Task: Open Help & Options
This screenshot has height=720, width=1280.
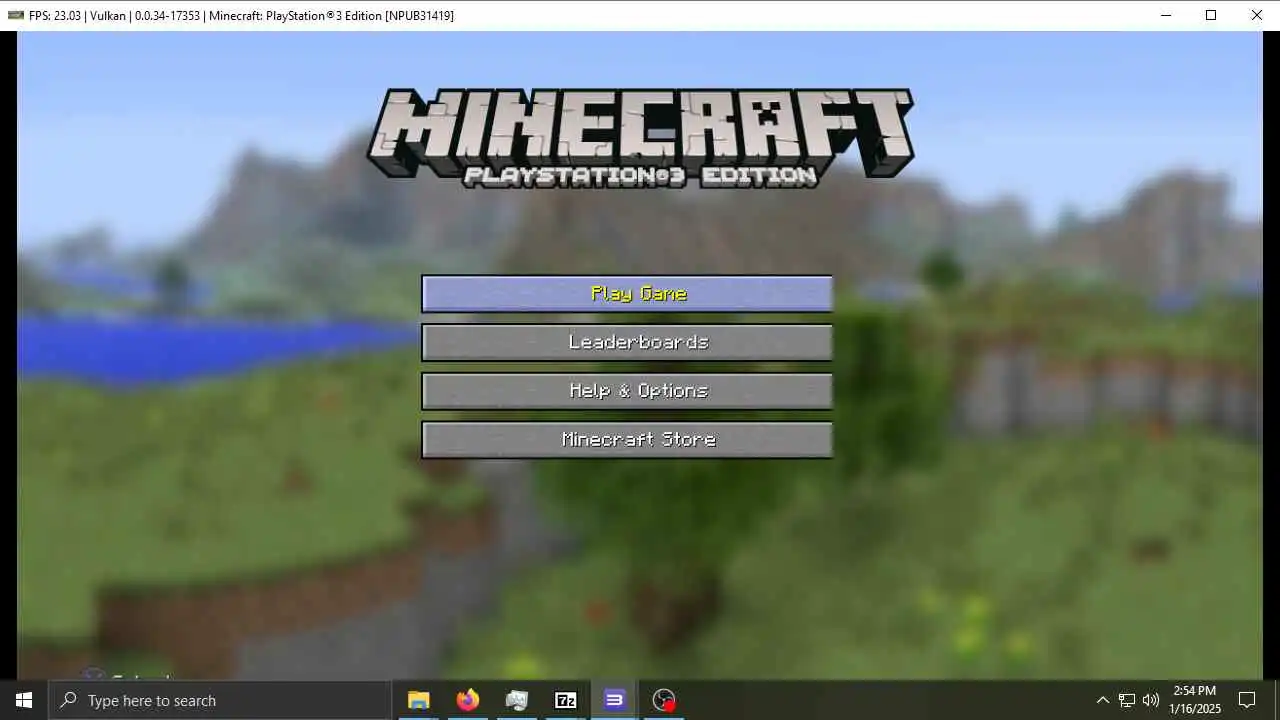Action: pyautogui.click(x=627, y=391)
